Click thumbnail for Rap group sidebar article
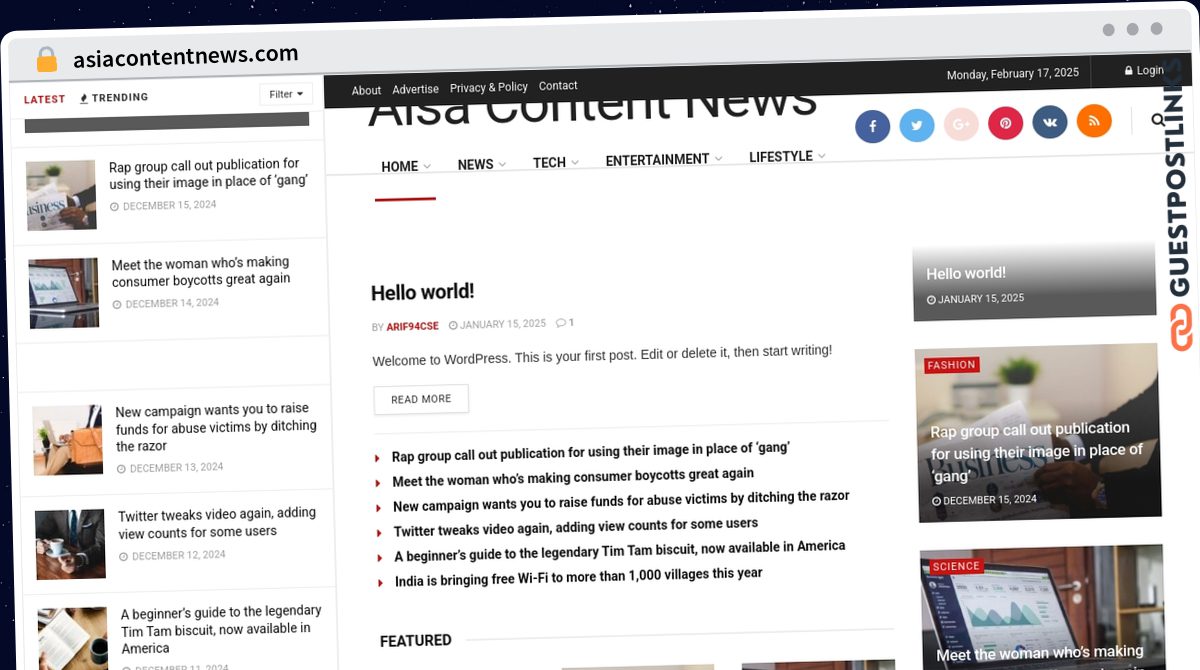 click(x=61, y=196)
